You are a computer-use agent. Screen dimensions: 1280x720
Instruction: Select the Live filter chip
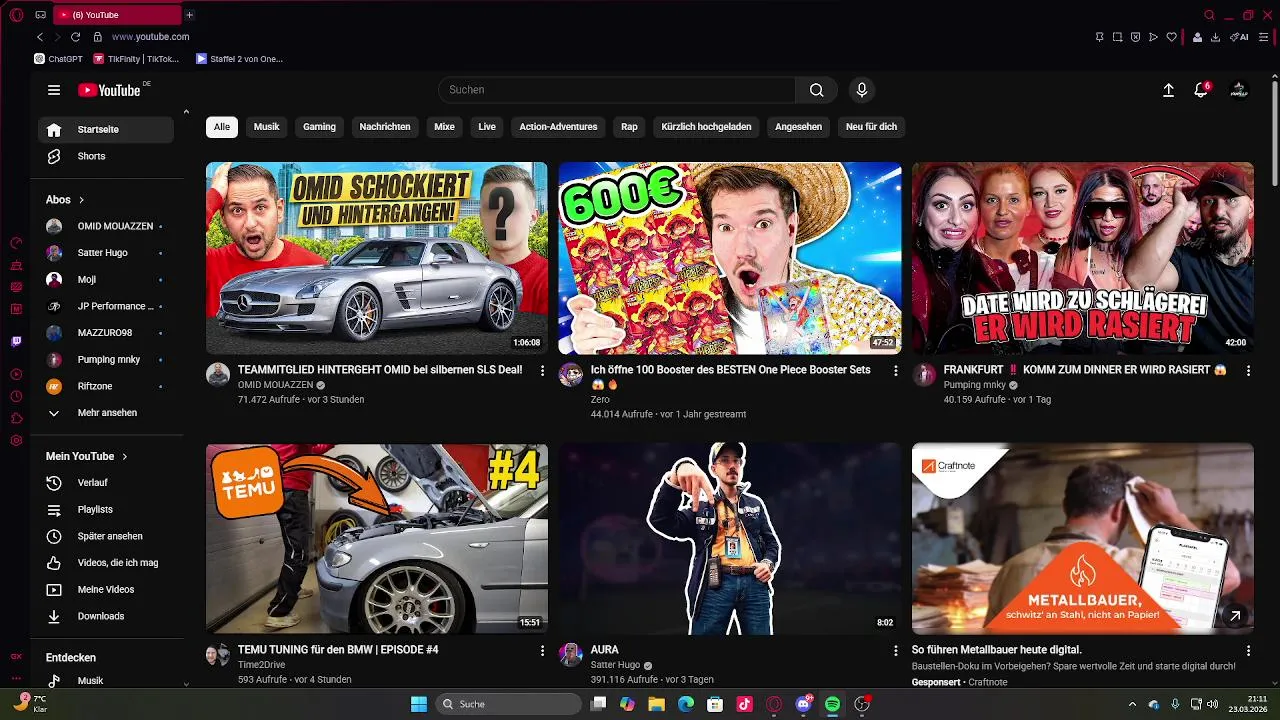coord(487,127)
